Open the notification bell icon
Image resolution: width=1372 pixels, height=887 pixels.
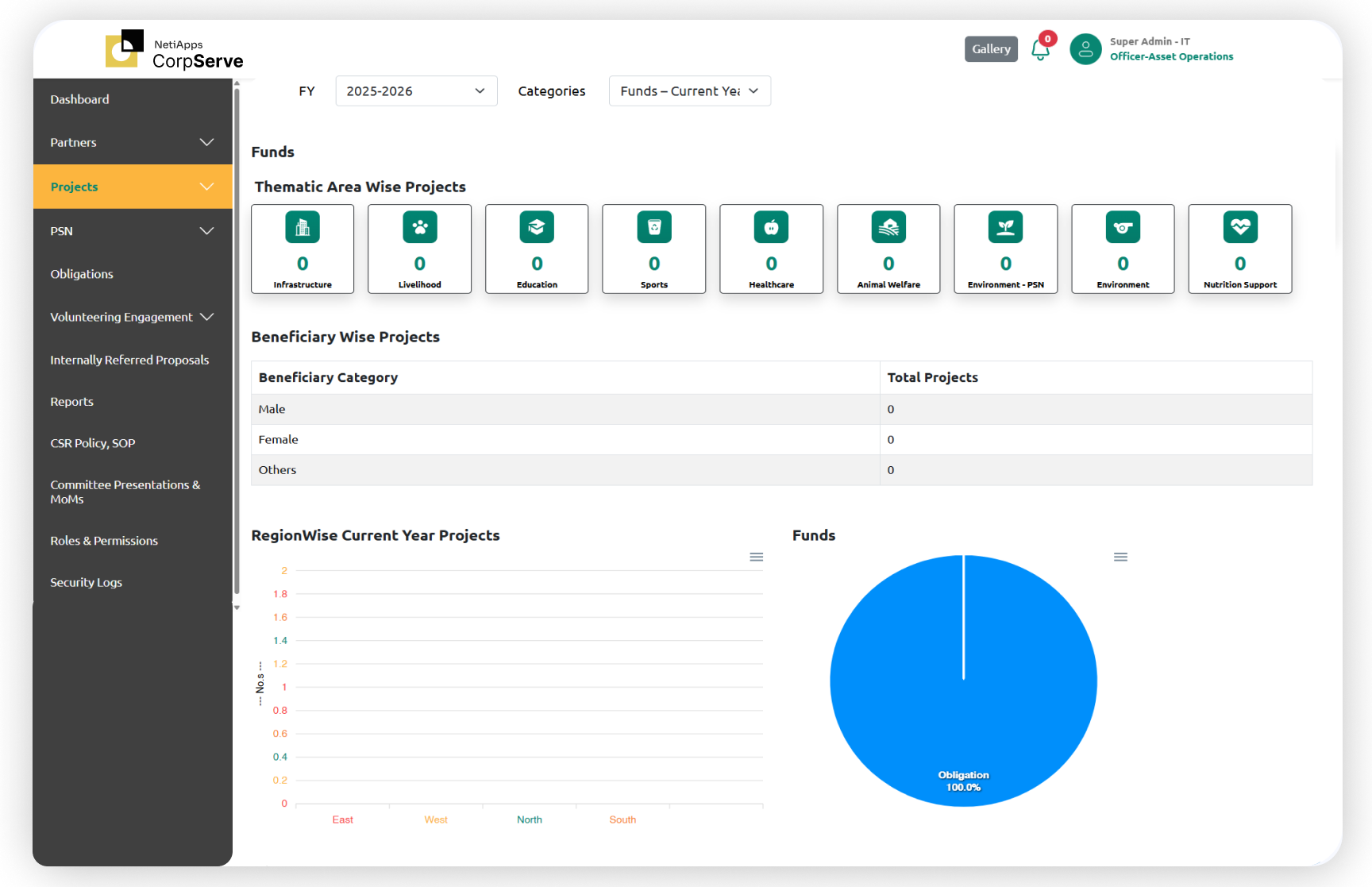coord(1040,50)
